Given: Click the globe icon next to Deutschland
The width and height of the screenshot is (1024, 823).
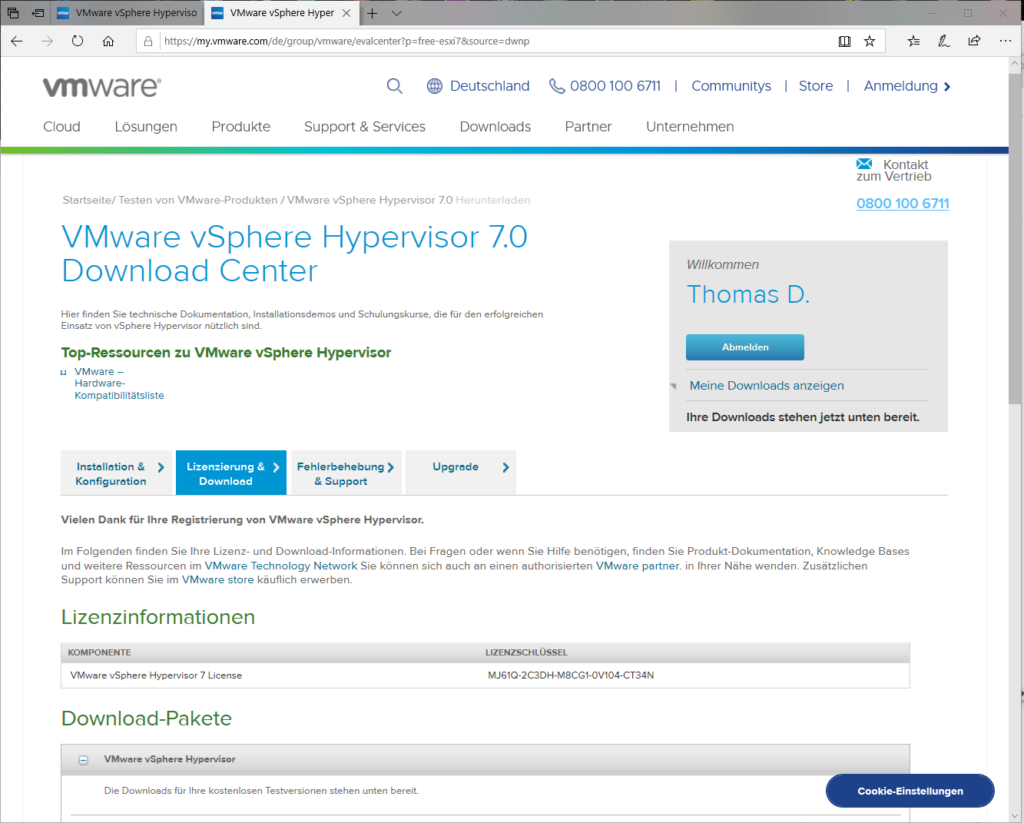Looking at the screenshot, I should pos(434,86).
